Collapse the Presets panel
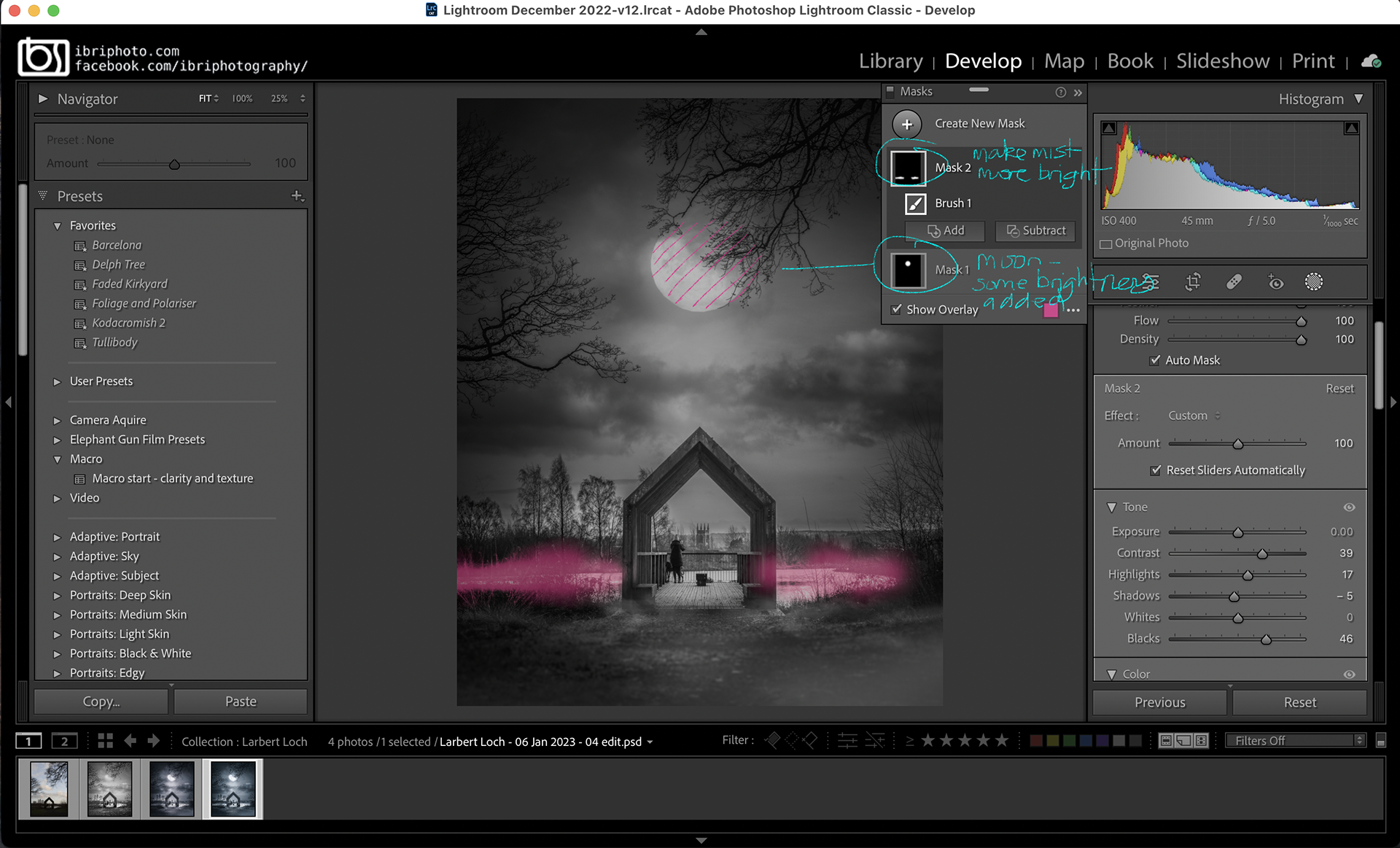Image resolution: width=1400 pixels, height=848 pixels. pyautogui.click(x=43, y=195)
